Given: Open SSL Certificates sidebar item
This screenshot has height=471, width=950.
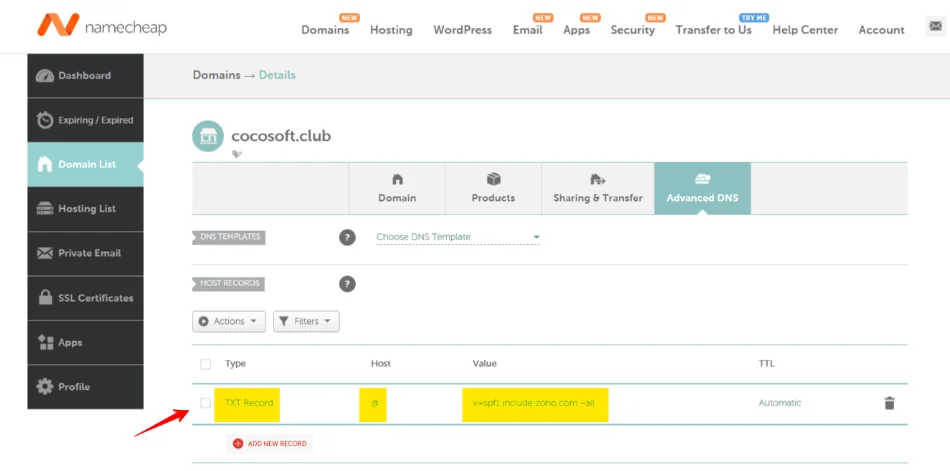Looking at the screenshot, I should [x=85, y=298].
